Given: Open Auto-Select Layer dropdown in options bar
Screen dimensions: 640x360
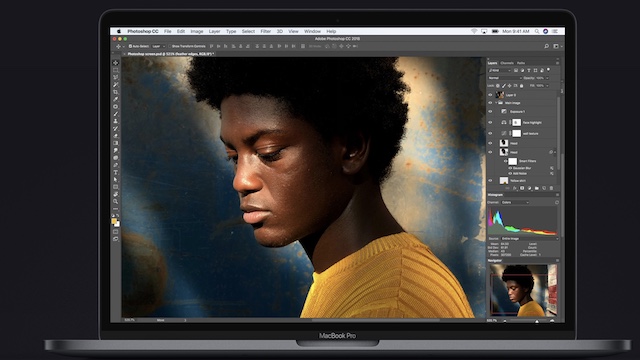Looking at the screenshot, I should pyautogui.click(x=158, y=46).
